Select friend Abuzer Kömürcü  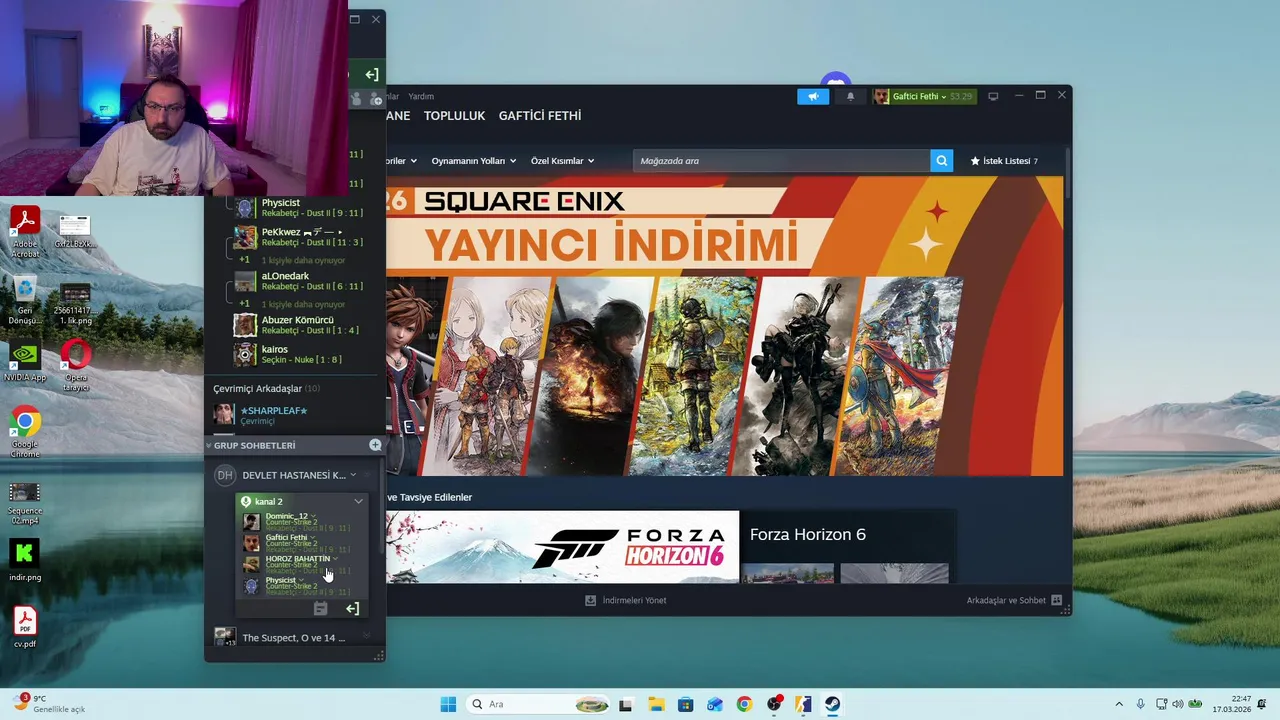(298, 325)
